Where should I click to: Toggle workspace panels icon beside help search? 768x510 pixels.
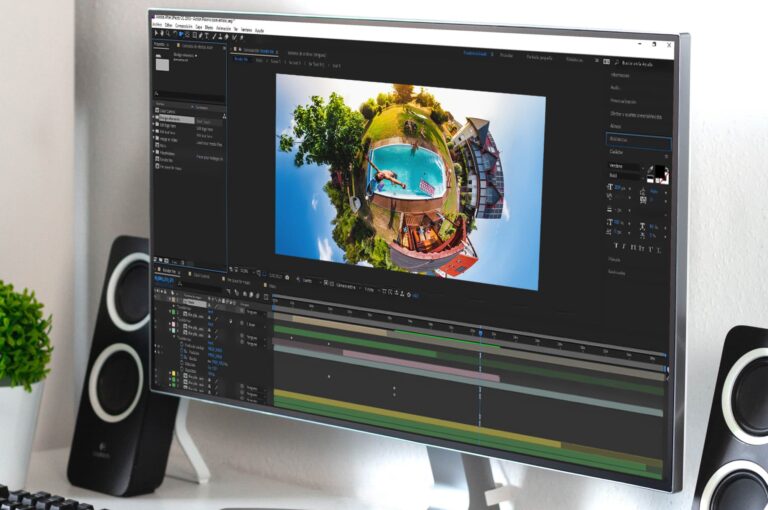point(606,62)
